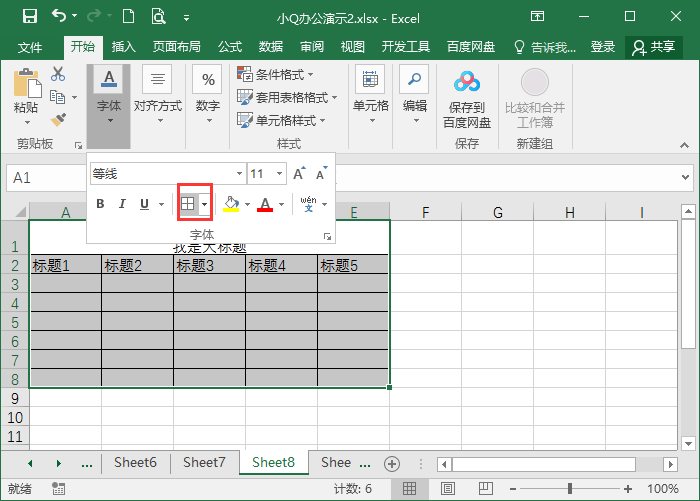Click the Login link
The image size is (700, 501).
603,47
